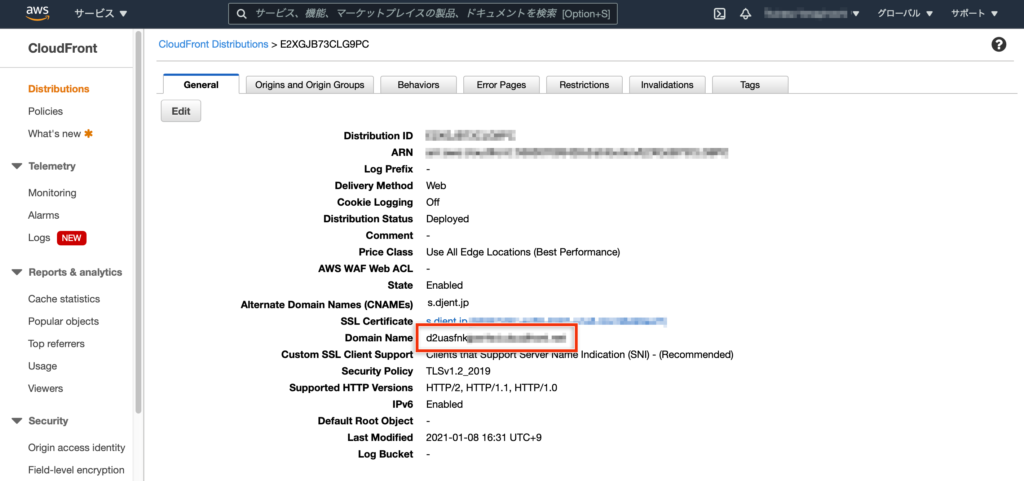Image resolution: width=1024 pixels, height=481 pixels.
Task: Click the Supported HTTP Versions value
Action: 492,388
